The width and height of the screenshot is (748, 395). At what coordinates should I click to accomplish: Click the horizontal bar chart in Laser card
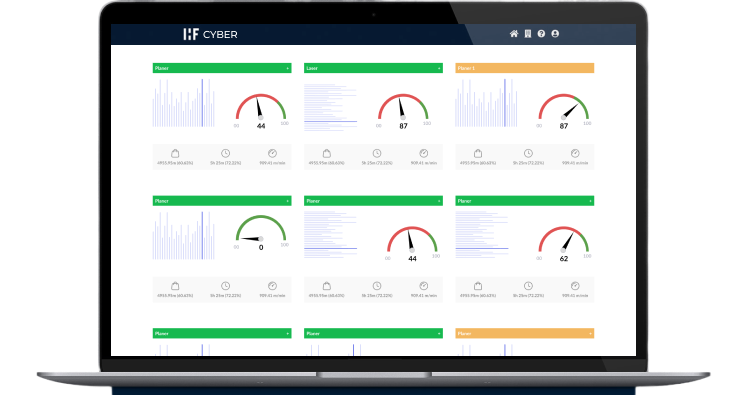(330, 107)
